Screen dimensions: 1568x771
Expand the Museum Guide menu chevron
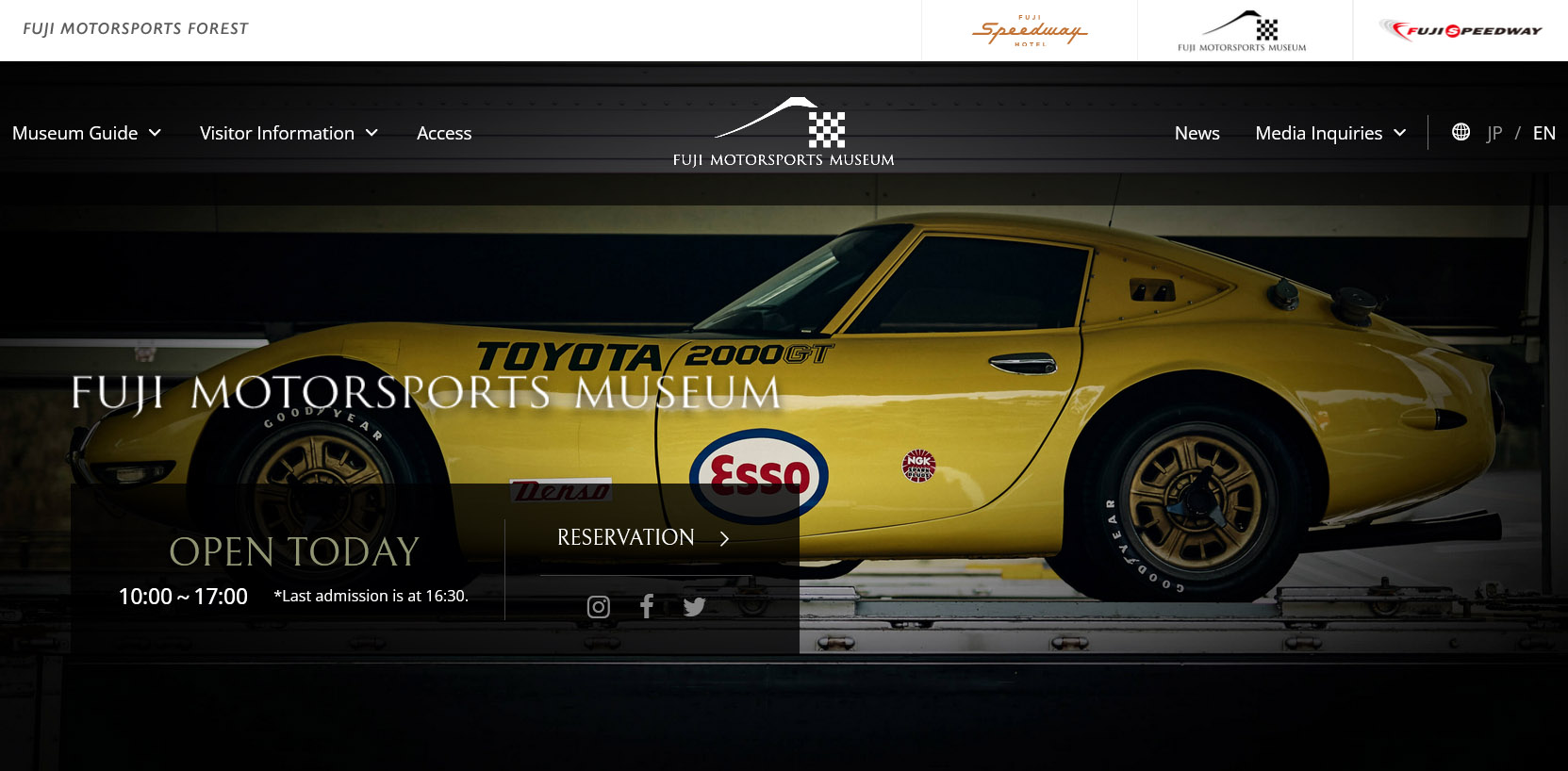[155, 133]
